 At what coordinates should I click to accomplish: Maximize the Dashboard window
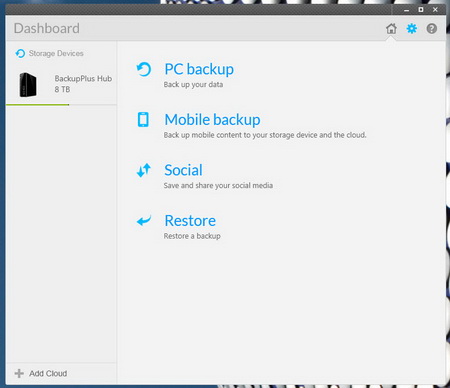tap(421, 10)
